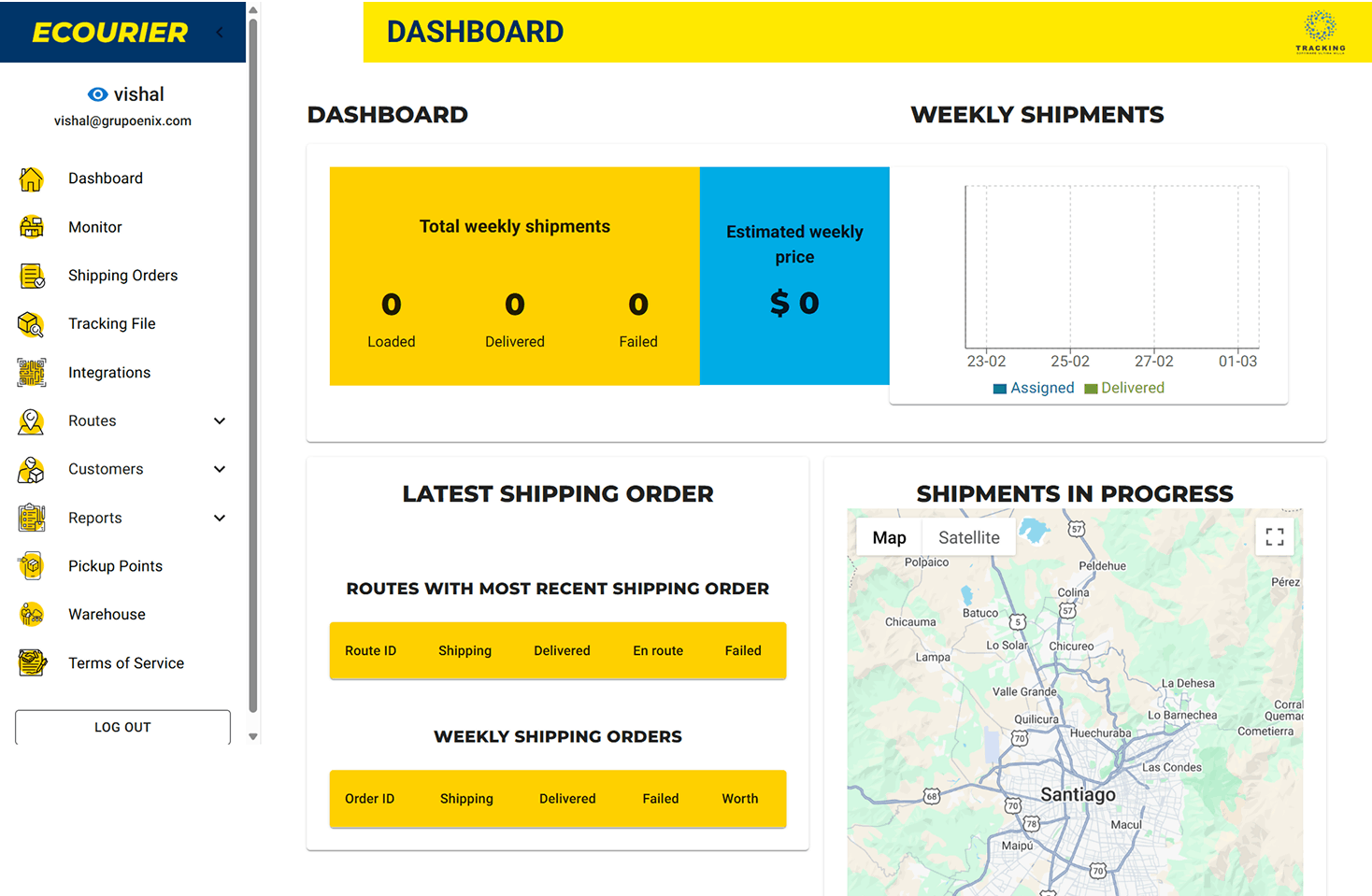Click the Pickup Points icon
Screen dimensions: 1372x896
pos(31,566)
